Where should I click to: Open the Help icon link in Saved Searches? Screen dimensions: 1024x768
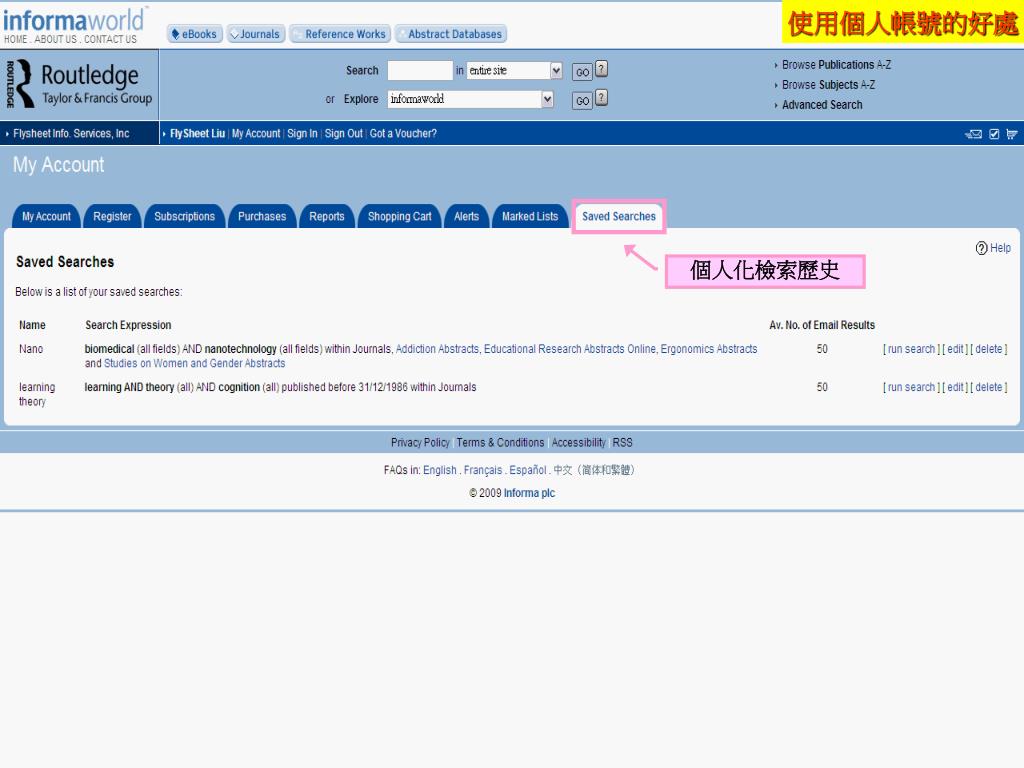point(993,248)
